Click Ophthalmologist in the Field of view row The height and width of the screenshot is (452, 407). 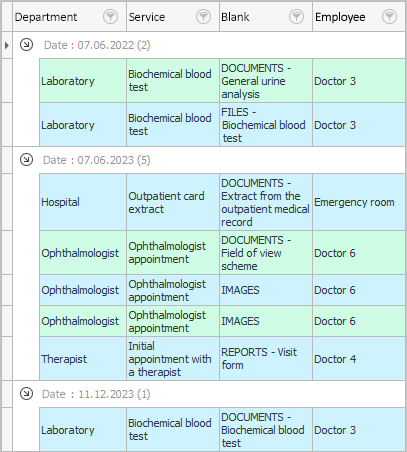click(x=83, y=253)
